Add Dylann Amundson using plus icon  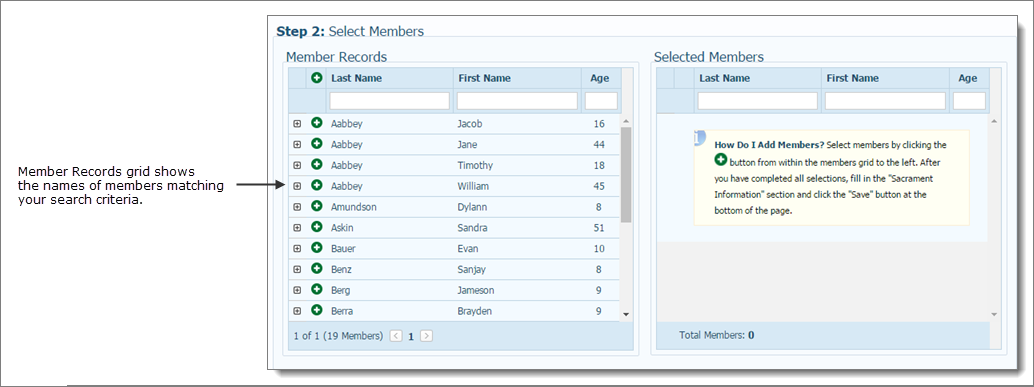(317, 206)
